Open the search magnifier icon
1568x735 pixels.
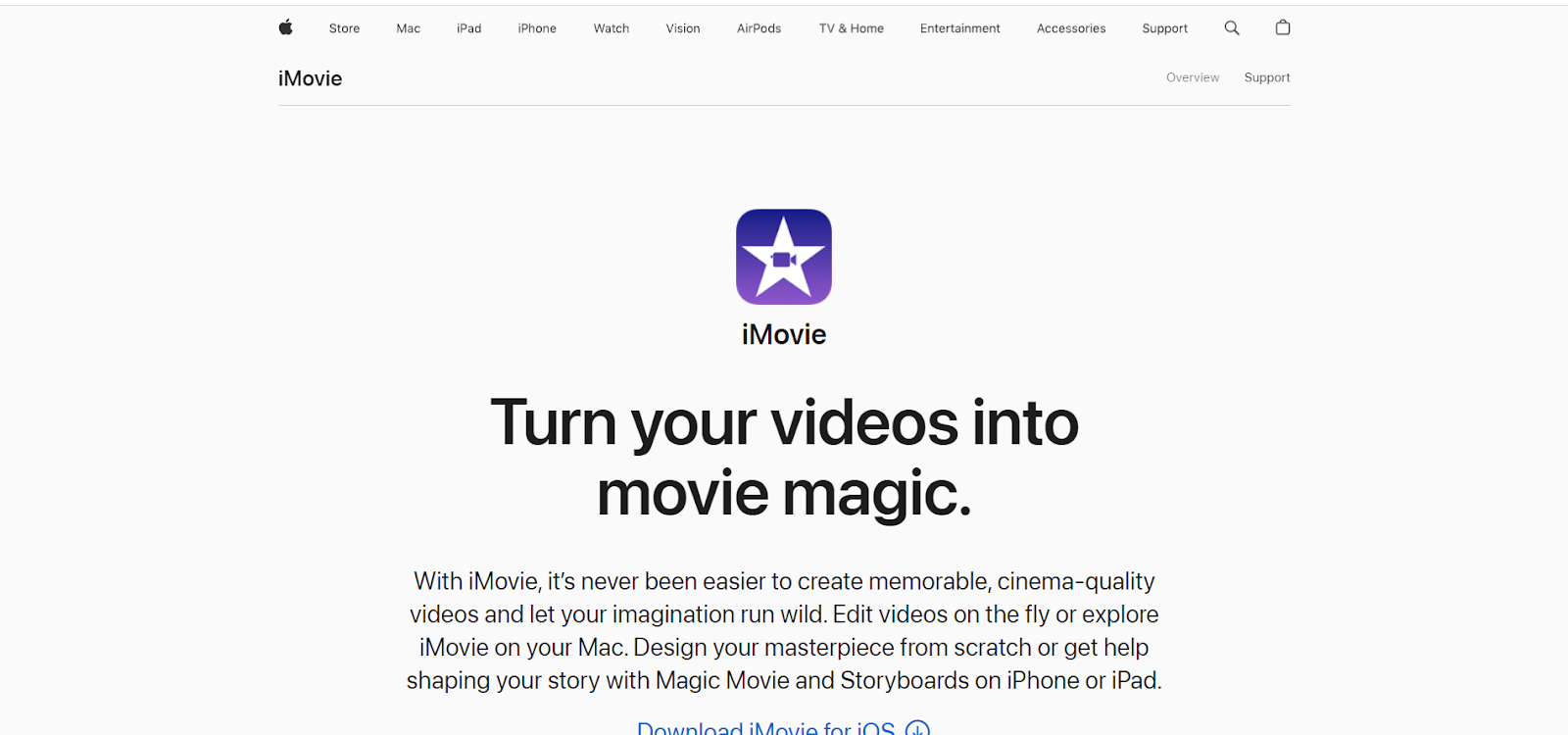point(1232,28)
